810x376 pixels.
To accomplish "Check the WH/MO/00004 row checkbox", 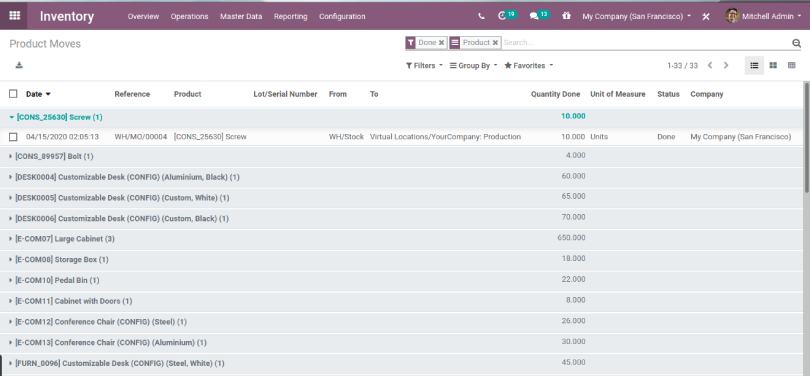I will tap(13, 137).
